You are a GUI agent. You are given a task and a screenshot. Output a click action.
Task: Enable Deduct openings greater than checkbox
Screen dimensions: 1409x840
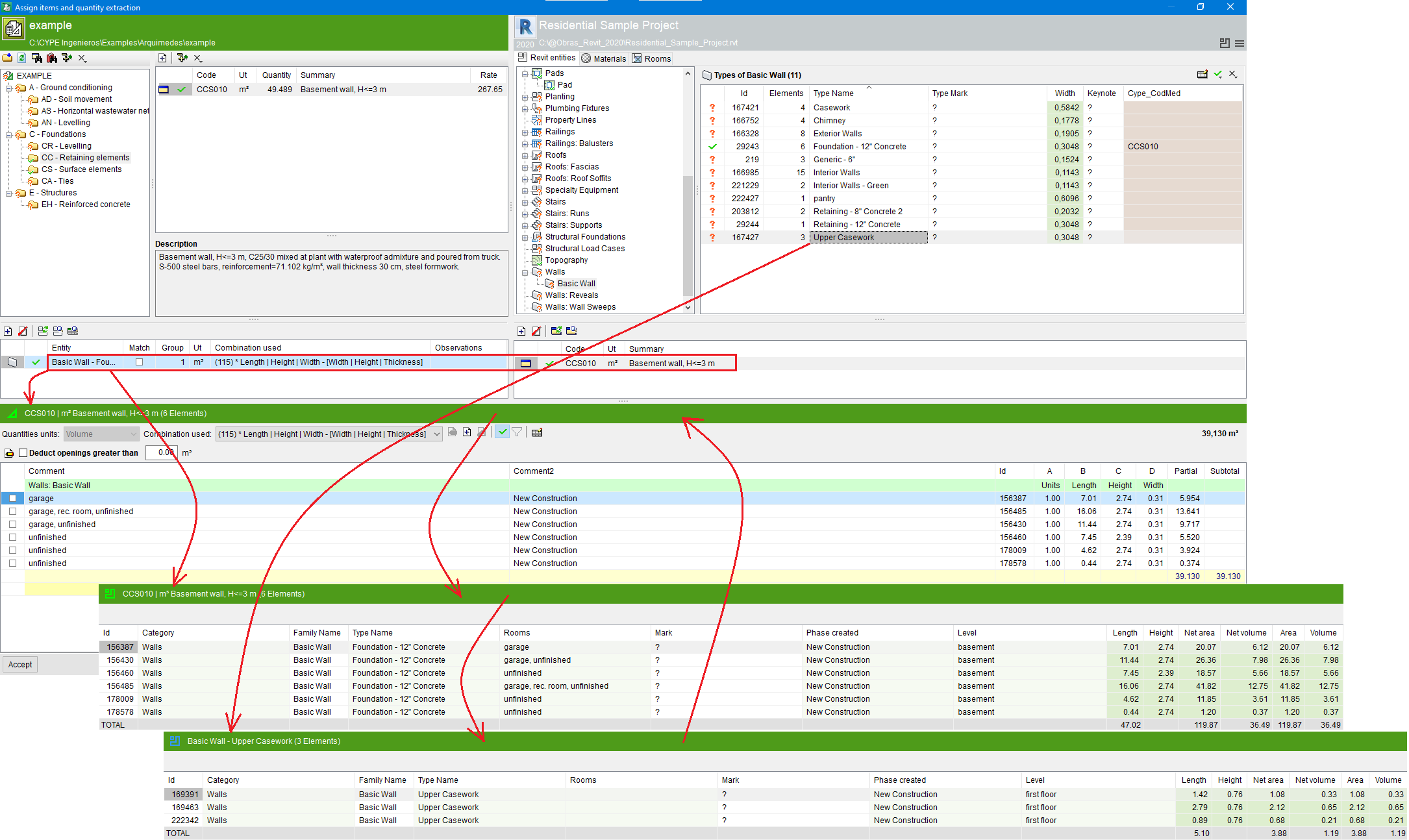click(x=23, y=453)
